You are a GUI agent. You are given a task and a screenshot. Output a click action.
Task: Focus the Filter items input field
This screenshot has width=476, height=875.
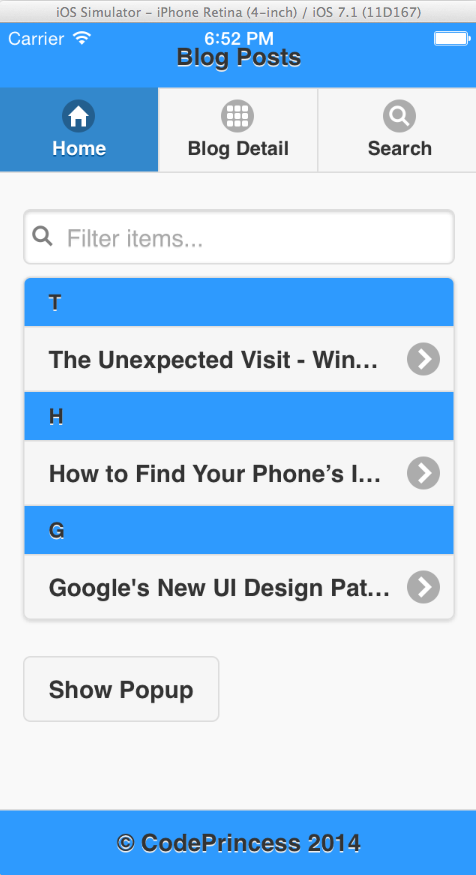coord(239,237)
